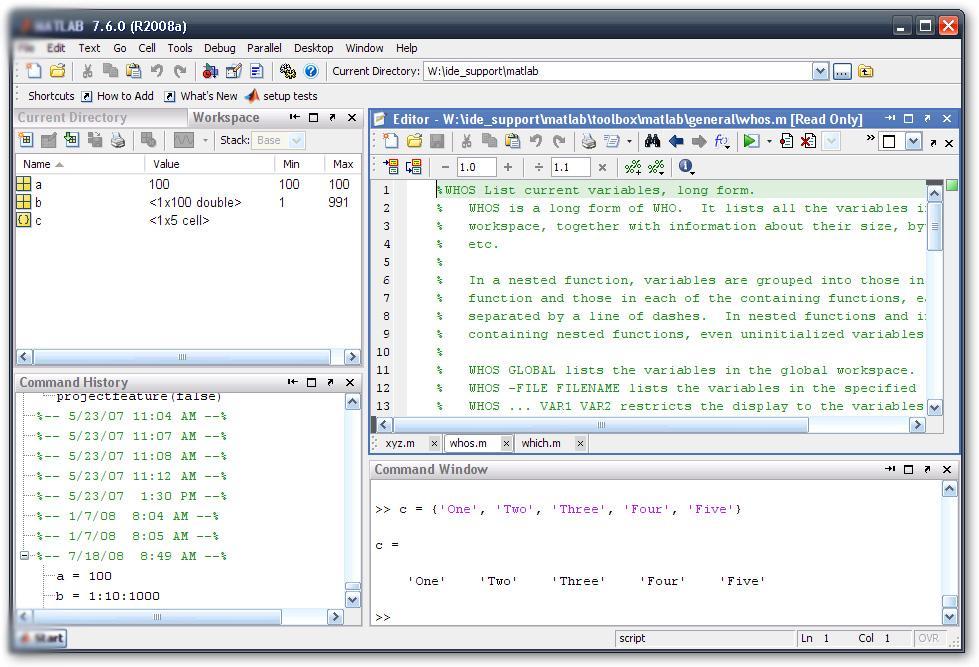979x667 pixels.
Task: Browse for folder using ellipsis button
Action: pos(842,72)
